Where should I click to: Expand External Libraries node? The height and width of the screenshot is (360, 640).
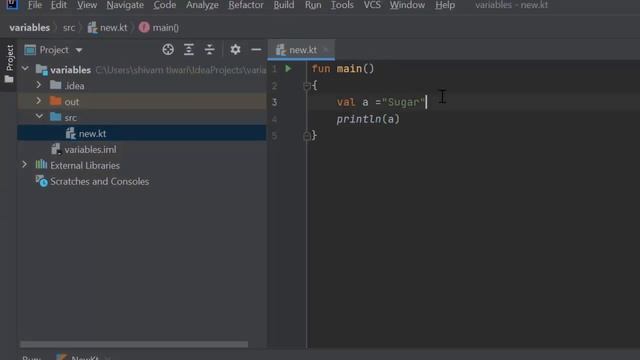click(24, 164)
